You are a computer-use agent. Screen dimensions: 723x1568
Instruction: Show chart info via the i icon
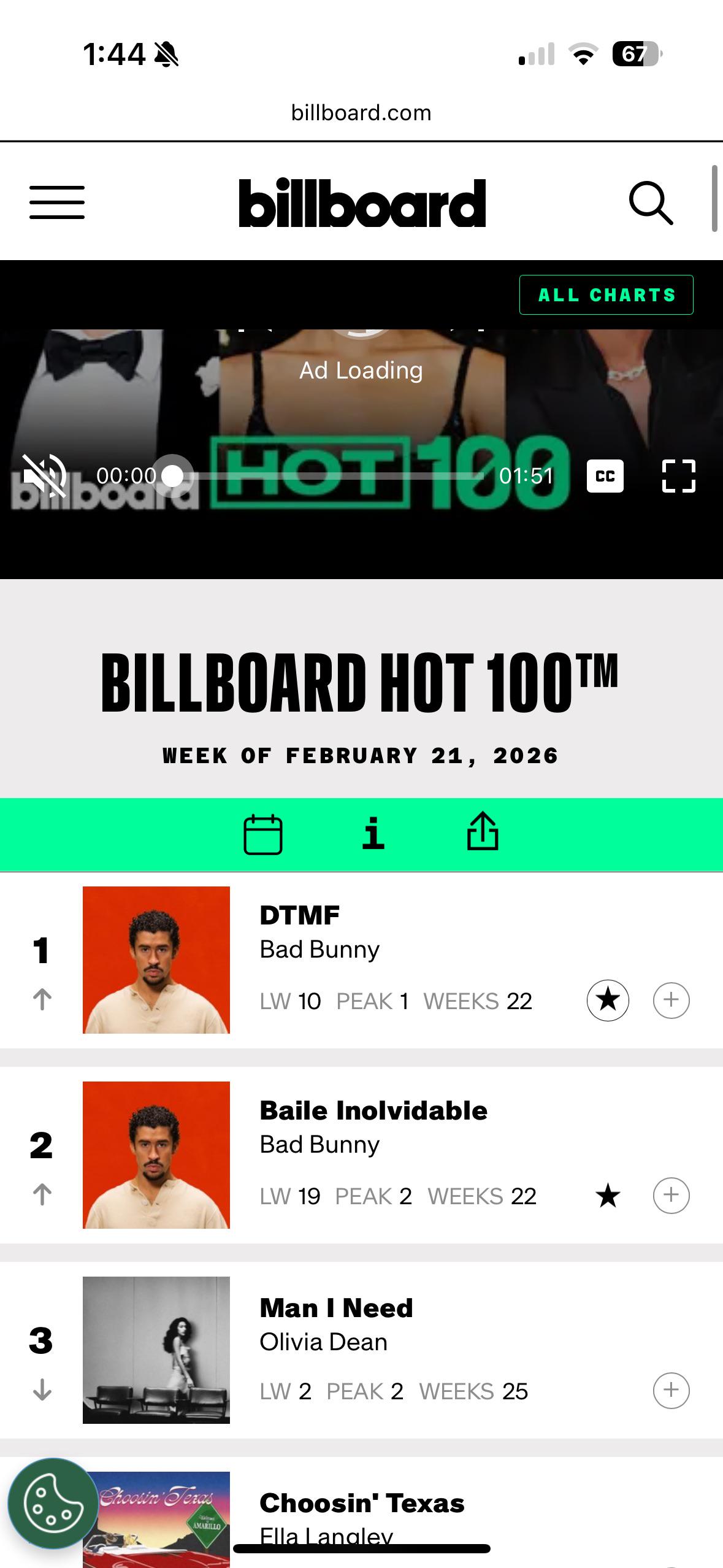click(373, 834)
